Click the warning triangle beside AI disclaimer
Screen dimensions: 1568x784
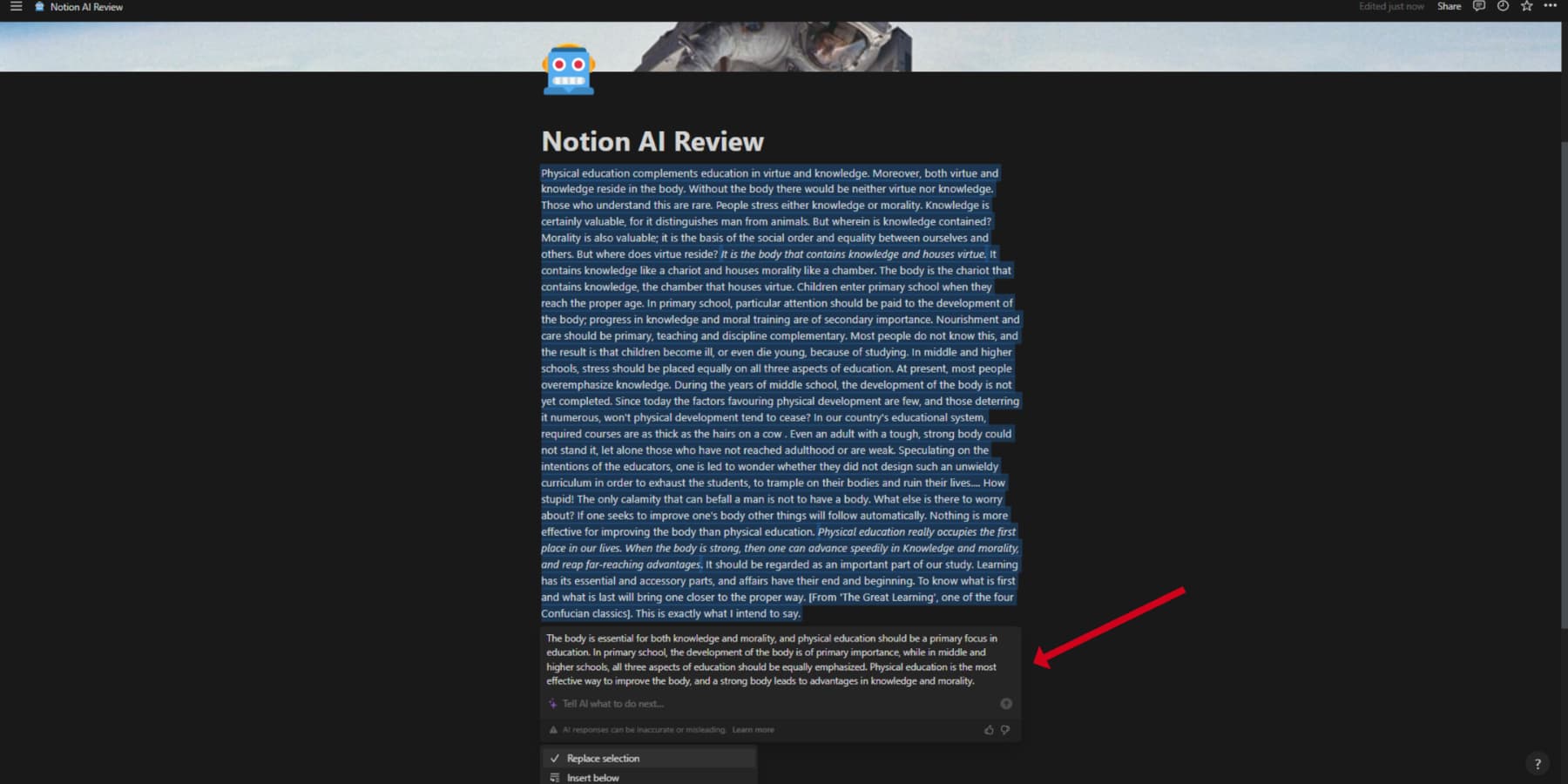(554, 729)
